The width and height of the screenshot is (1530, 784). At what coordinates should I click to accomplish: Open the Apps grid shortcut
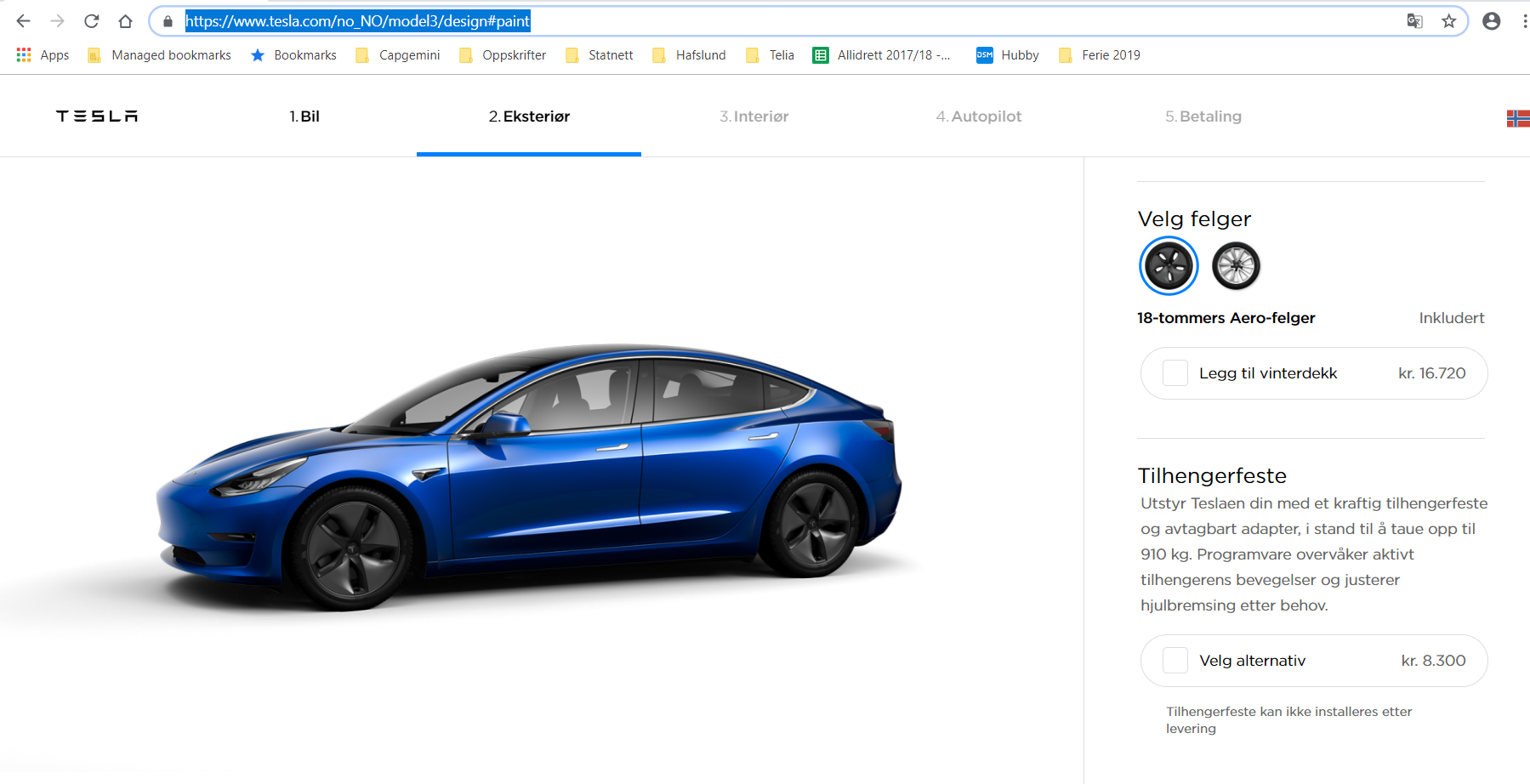tap(43, 55)
